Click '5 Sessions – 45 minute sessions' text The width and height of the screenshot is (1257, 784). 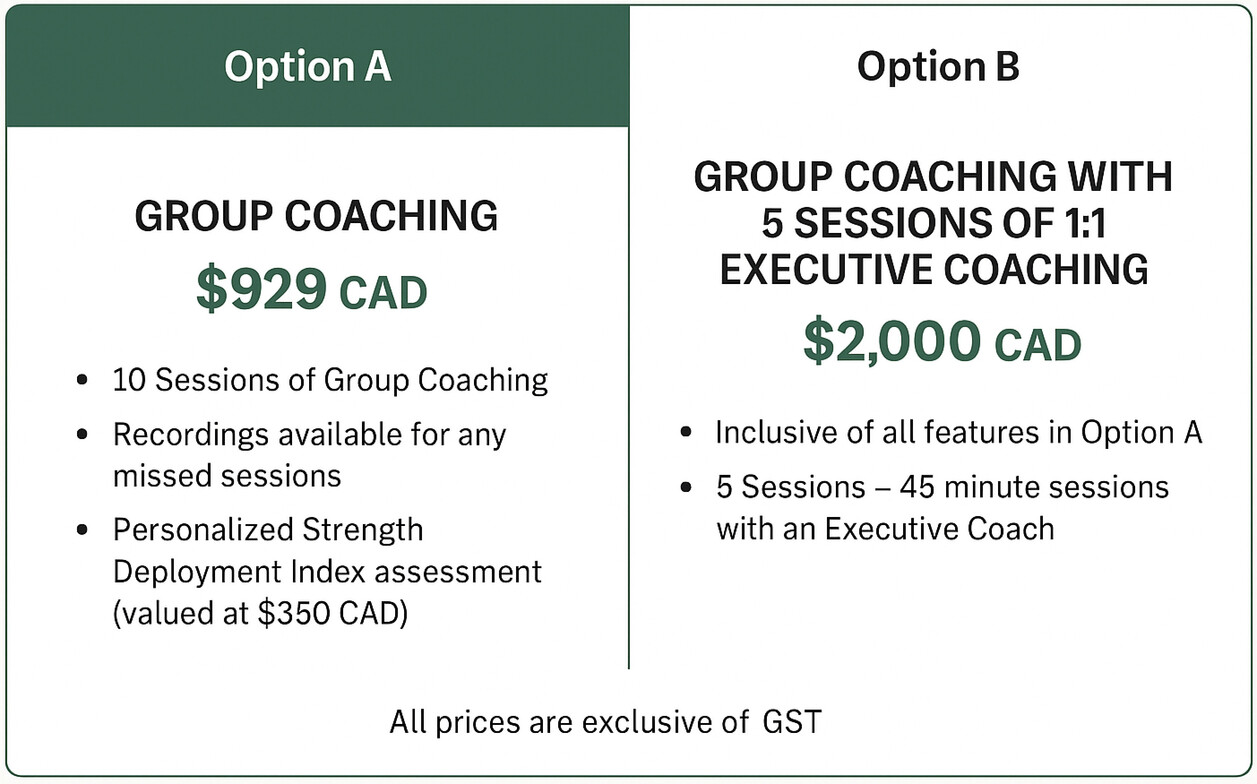[x=942, y=487]
